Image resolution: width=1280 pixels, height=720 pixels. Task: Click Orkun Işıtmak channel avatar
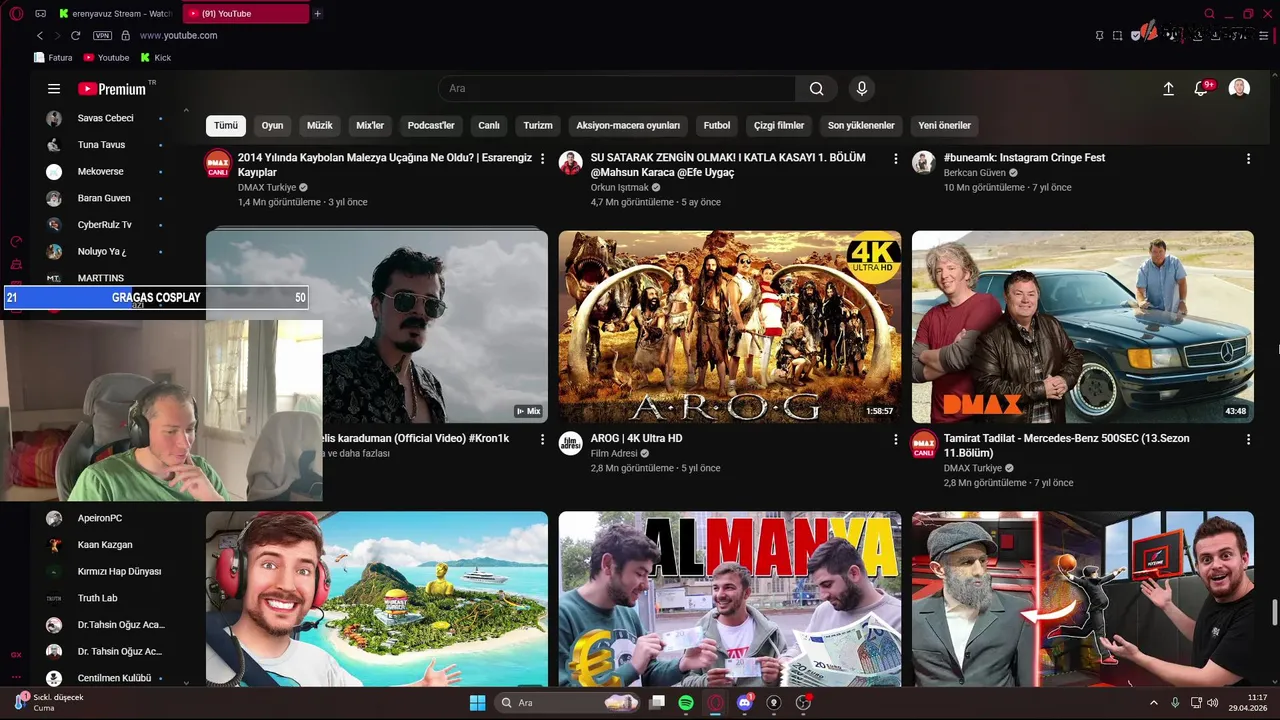tap(571, 163)
